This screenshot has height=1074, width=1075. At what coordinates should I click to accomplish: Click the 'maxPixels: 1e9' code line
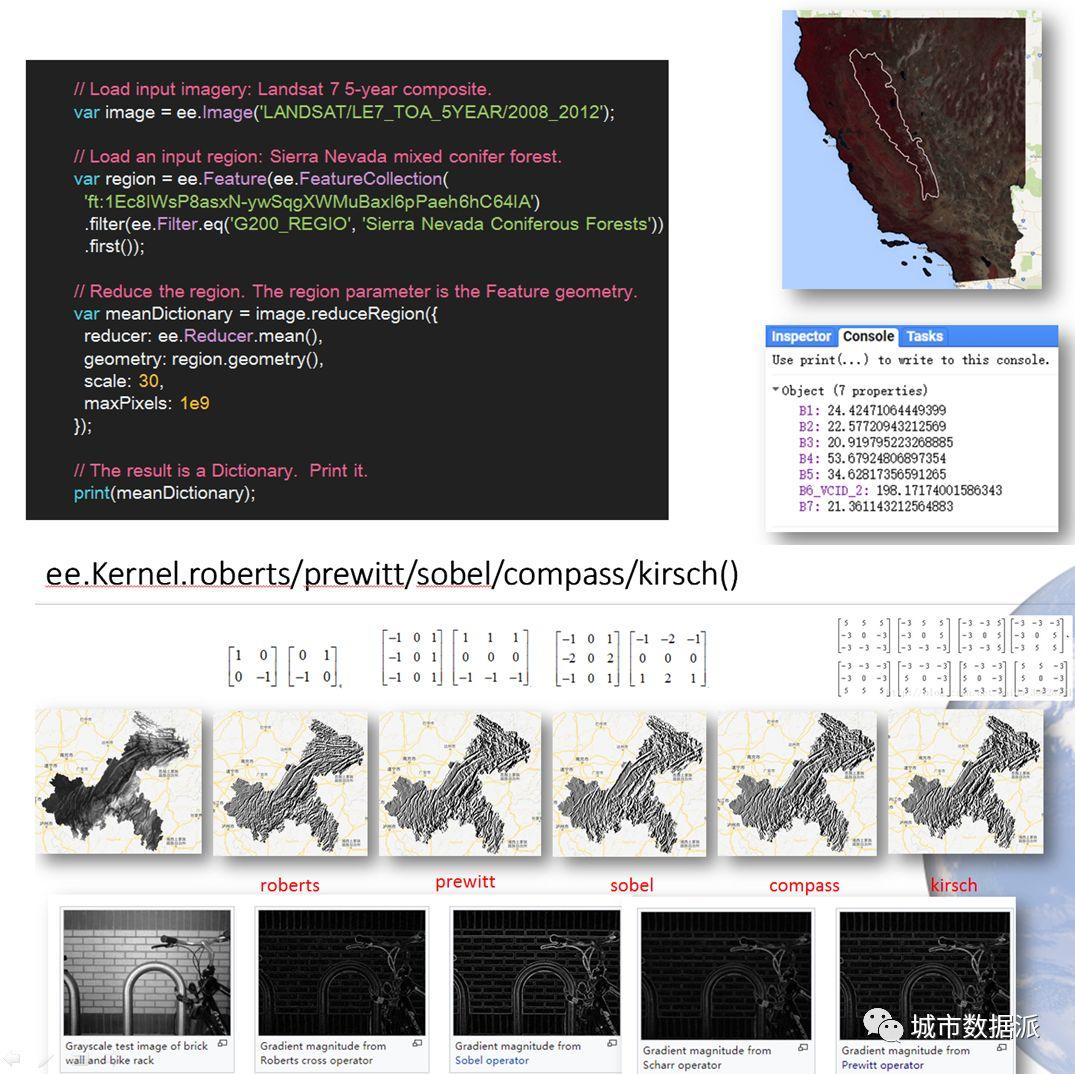pyautogui.click(x=147, y=403)
